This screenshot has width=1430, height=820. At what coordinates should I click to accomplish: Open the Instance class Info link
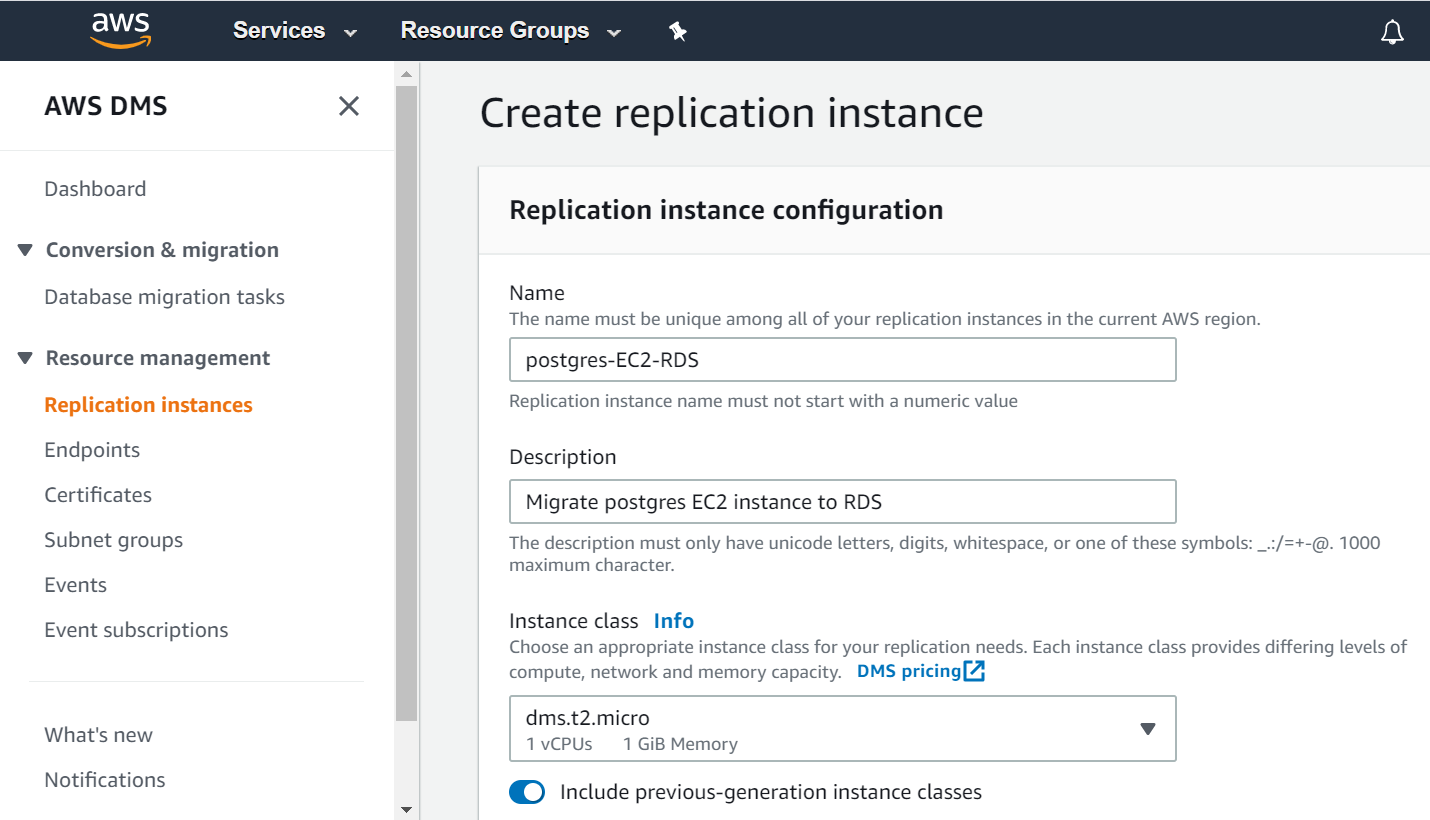tap(673, 621)
